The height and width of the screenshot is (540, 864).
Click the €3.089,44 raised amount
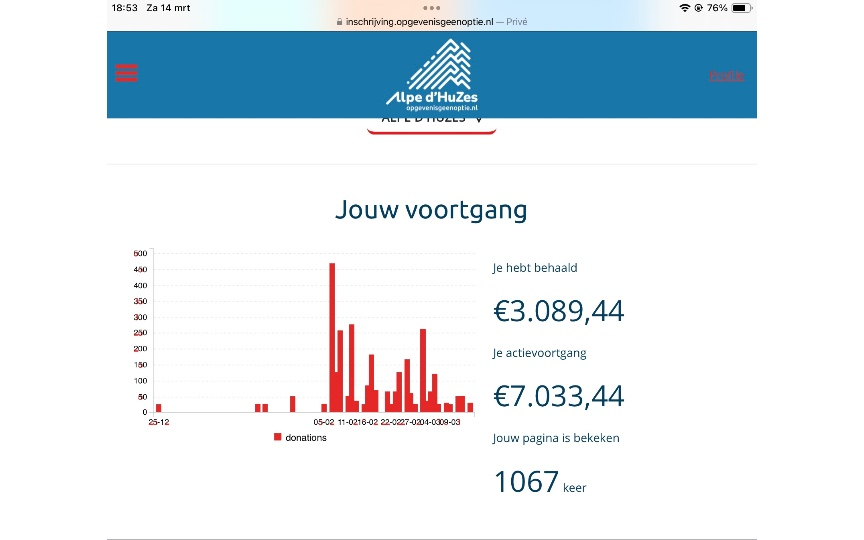[x=558, y=311]
